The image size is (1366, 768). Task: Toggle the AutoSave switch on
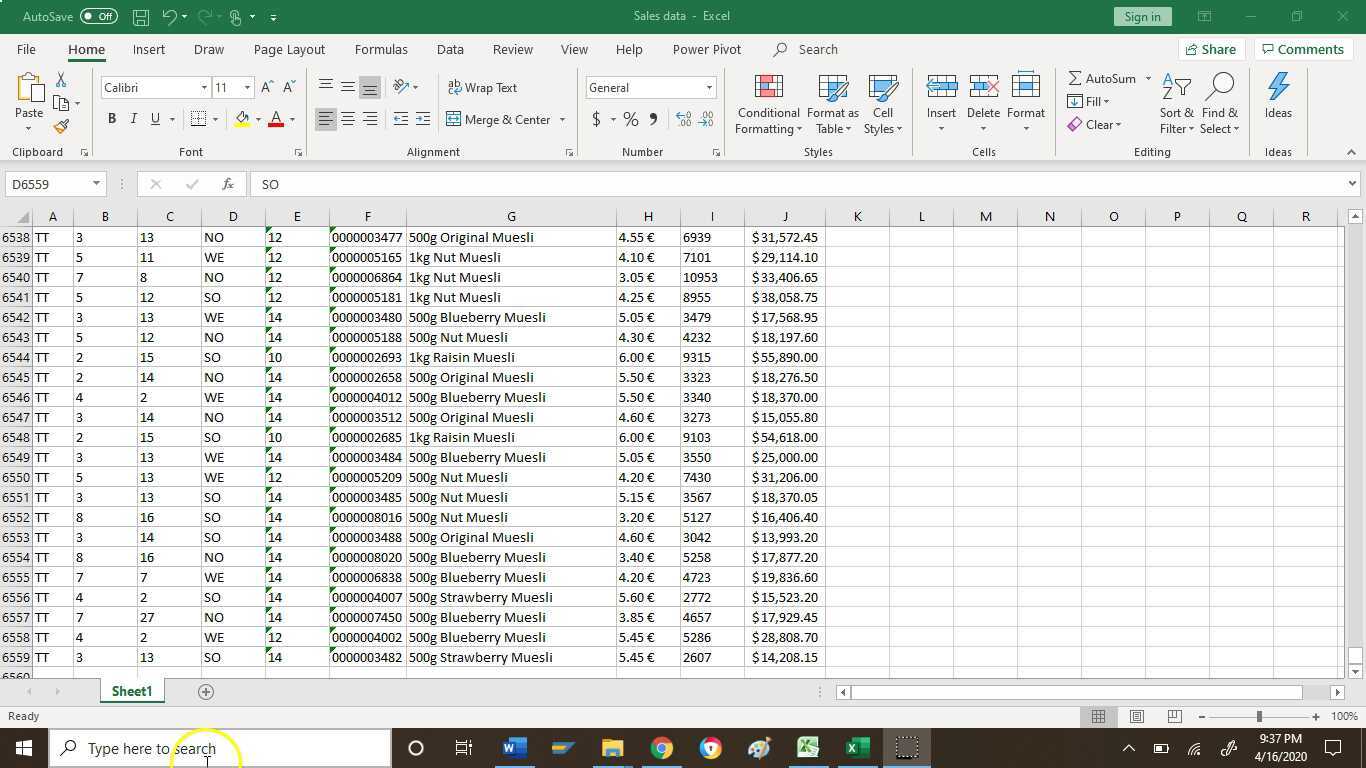tap(96, 16)
